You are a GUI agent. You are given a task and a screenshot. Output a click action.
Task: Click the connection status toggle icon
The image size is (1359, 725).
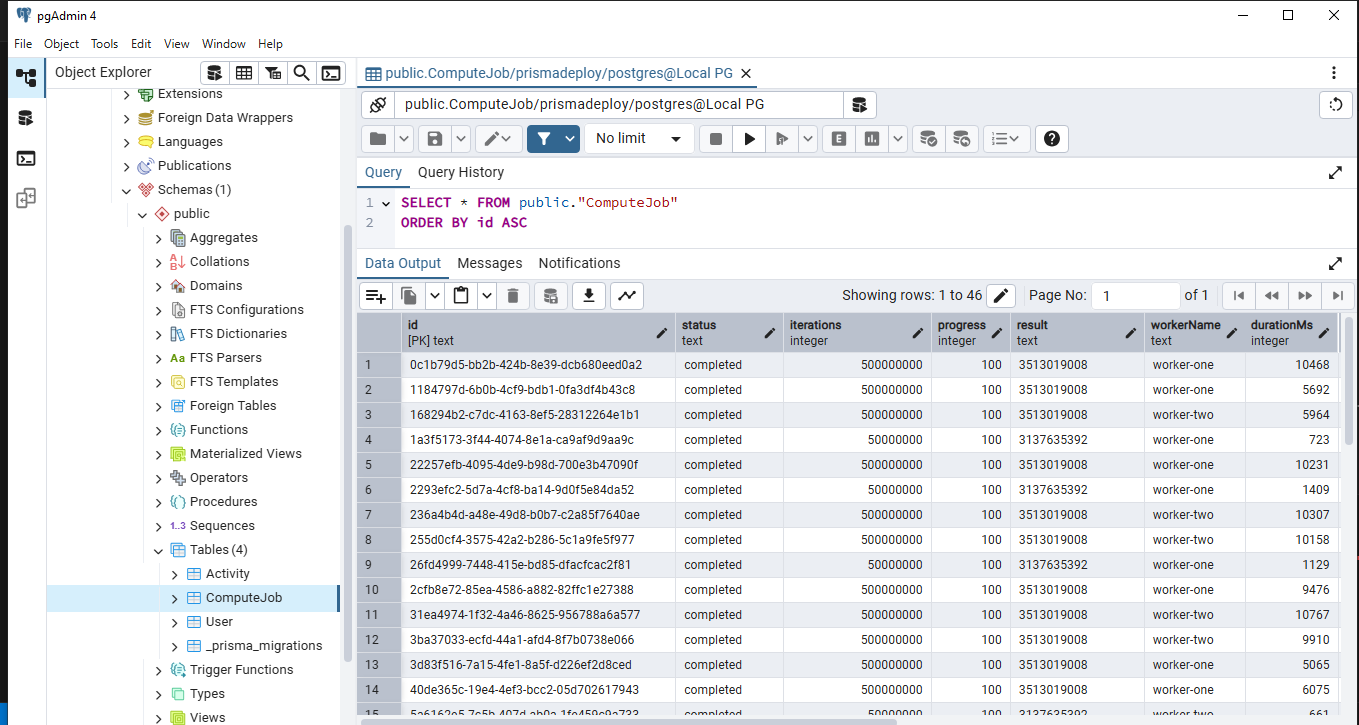(378, 105)
